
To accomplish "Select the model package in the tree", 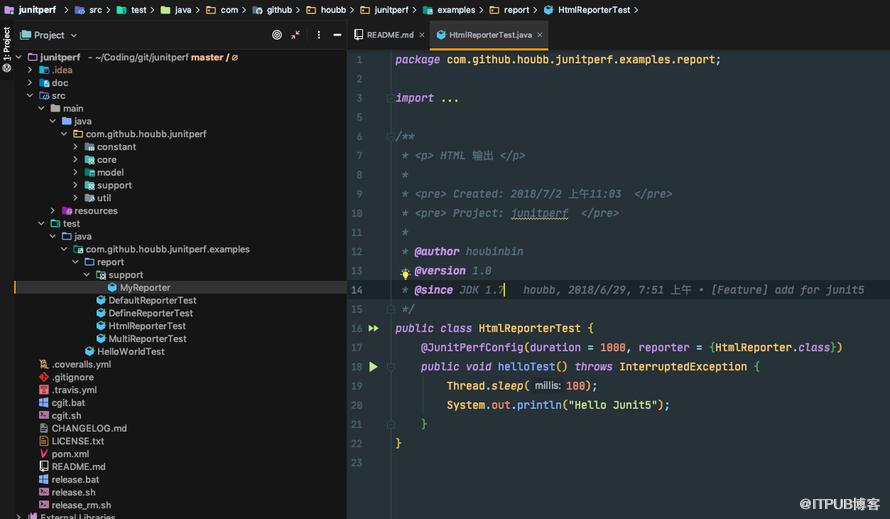I will 110,172.
